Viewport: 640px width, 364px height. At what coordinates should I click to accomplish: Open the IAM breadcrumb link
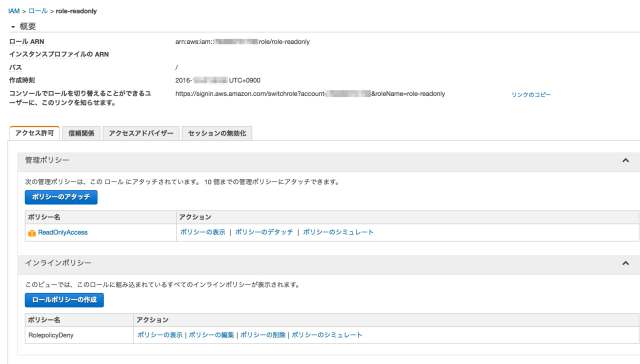pos(14,11)
